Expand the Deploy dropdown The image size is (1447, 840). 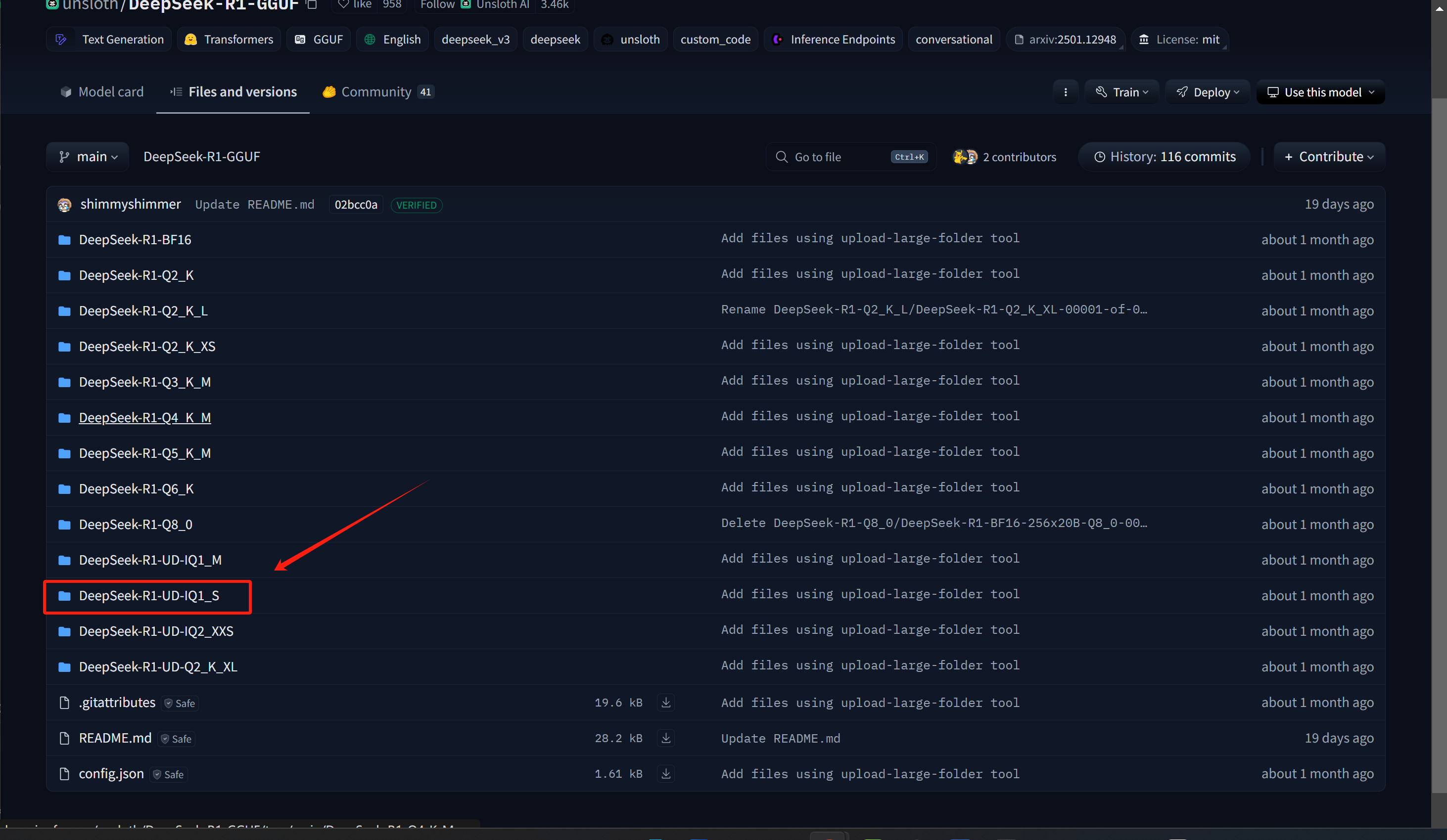coord(1208,92)
